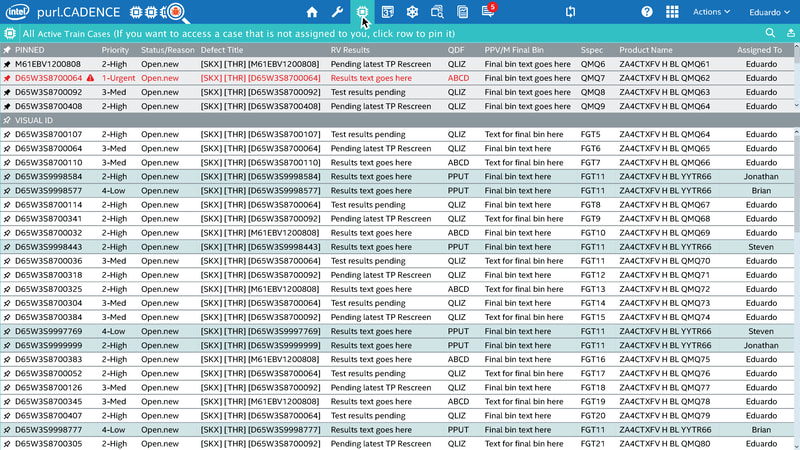Click the Intel logo
The width and height of the screenshot is (800, 450).
(17, 12)
